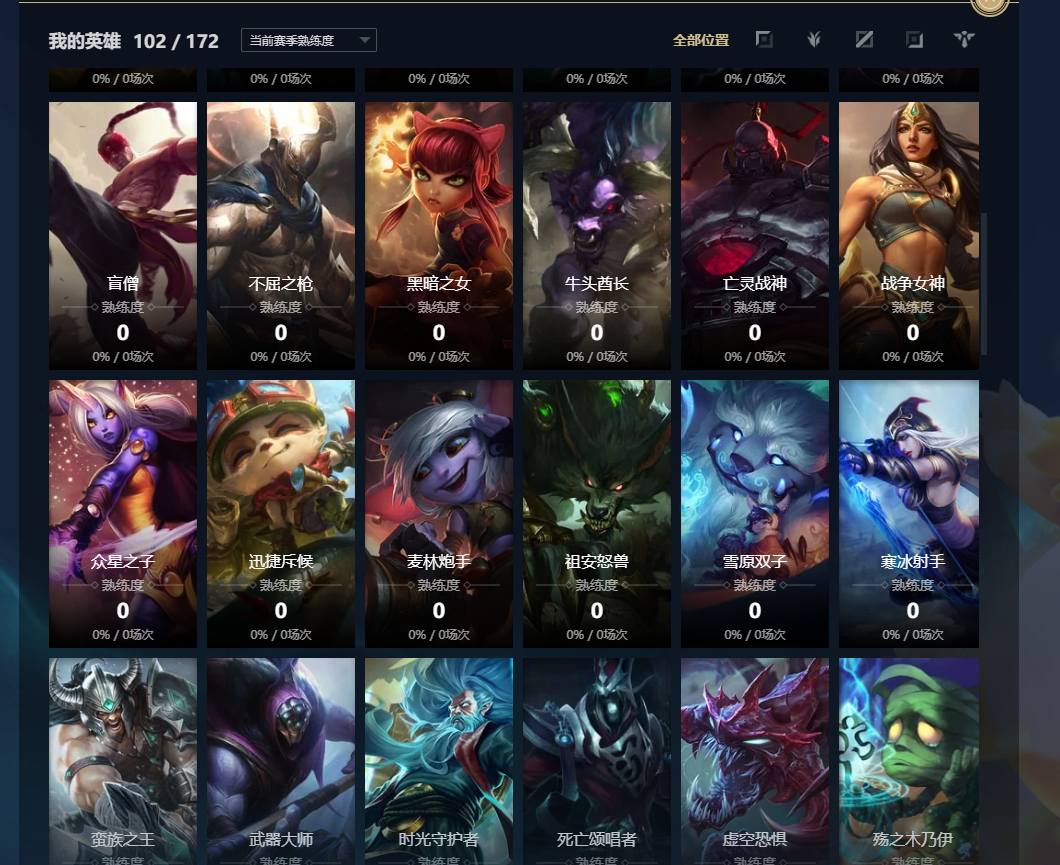Filter champions by Bottom lane role icon
1060x865 pixels.
coord(914,40)
